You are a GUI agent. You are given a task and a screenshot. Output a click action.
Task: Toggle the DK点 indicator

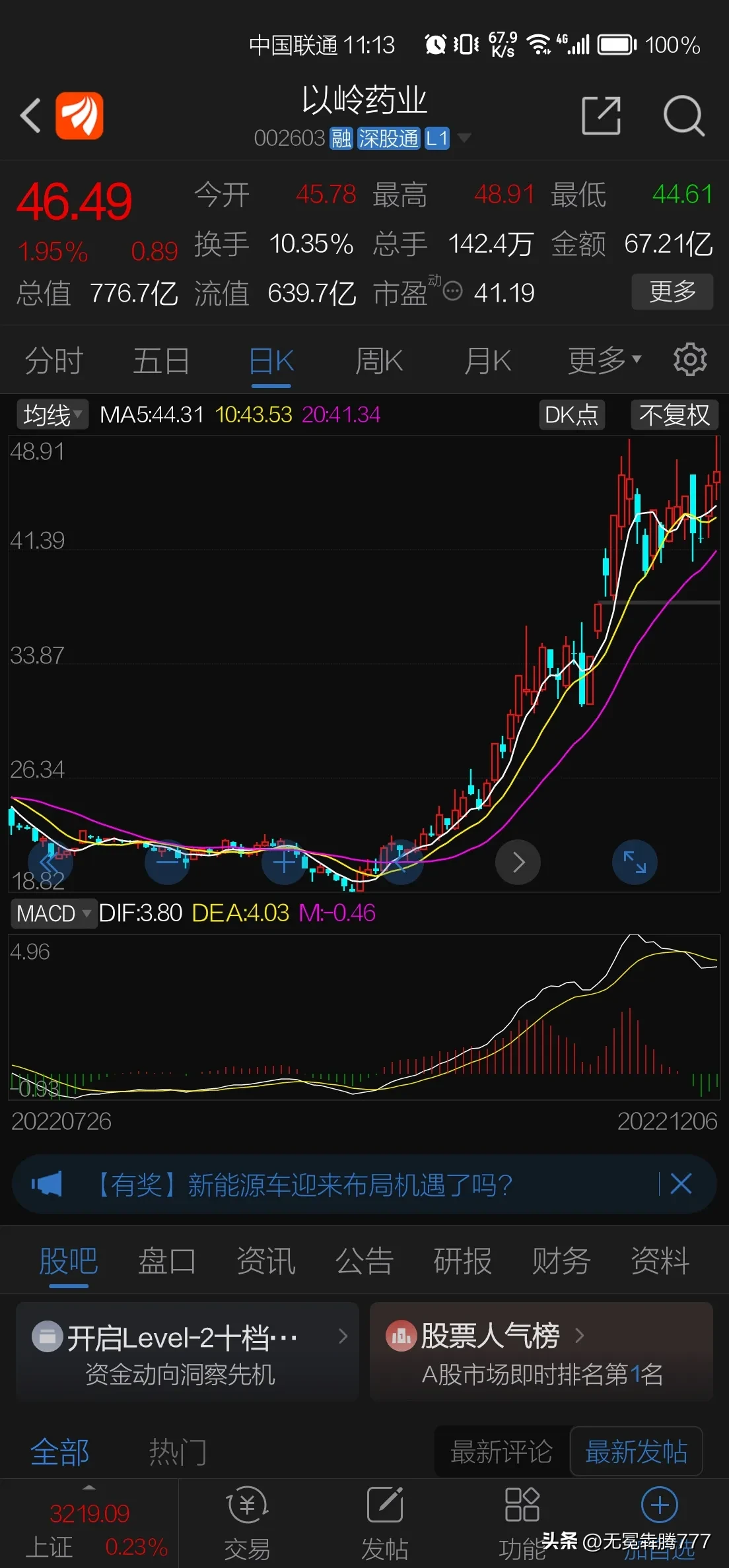click(572, 414)
